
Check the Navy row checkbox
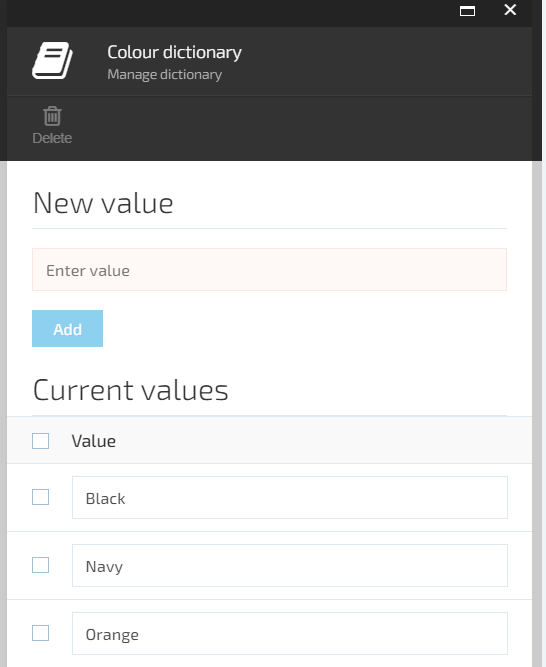coord(40,565)
